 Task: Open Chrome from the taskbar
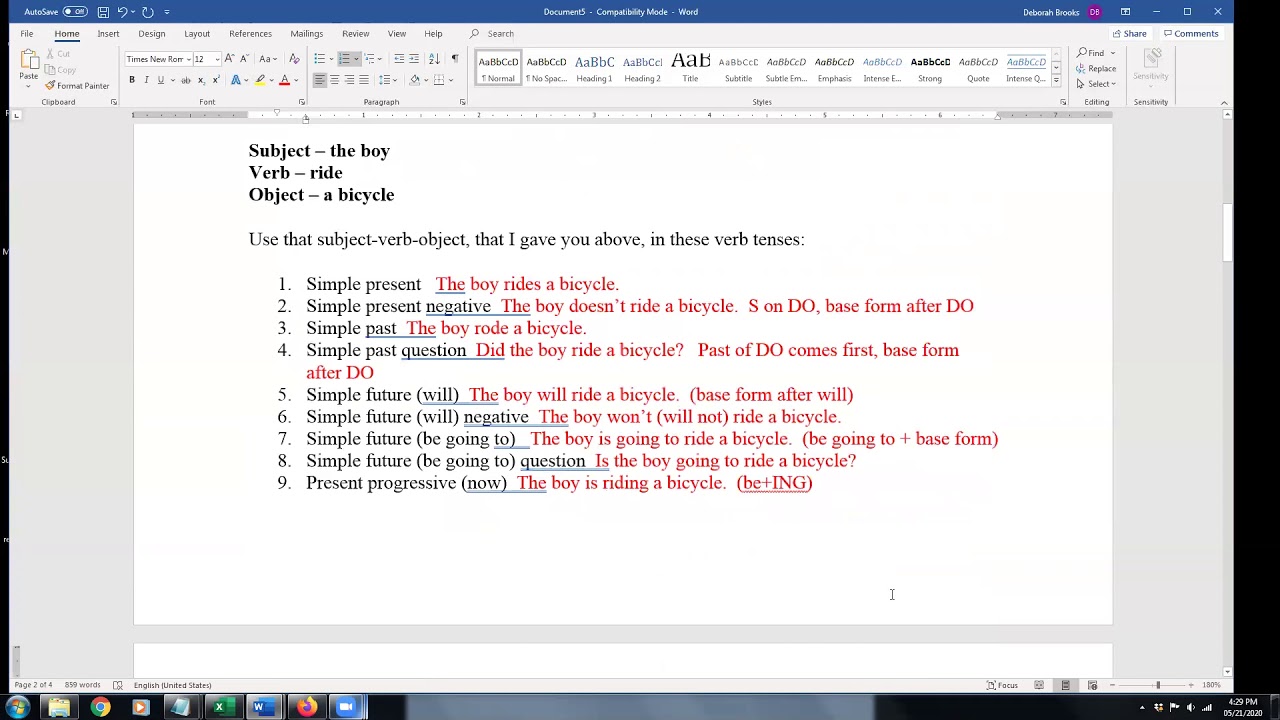pos(100,708)
